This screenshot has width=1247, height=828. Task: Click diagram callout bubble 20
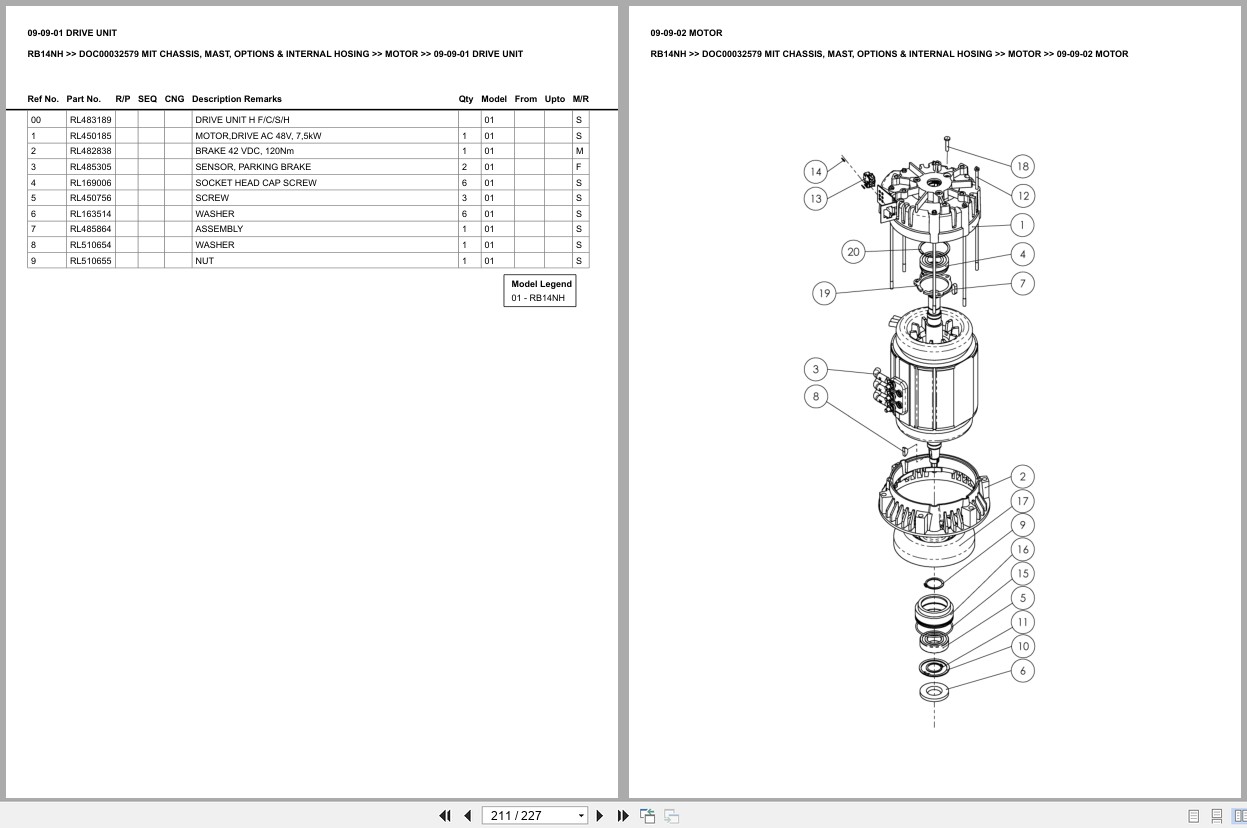click(x=853, y=252)
